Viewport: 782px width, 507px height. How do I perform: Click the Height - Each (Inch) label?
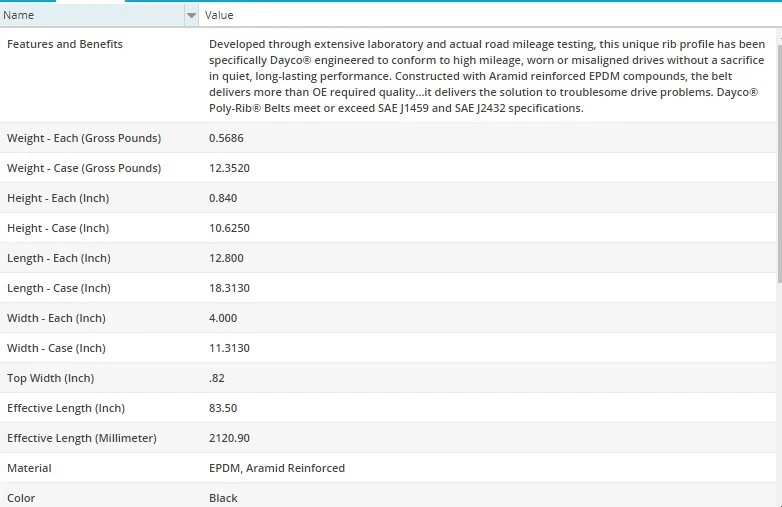pyautogui.click(x=58, y=198)
